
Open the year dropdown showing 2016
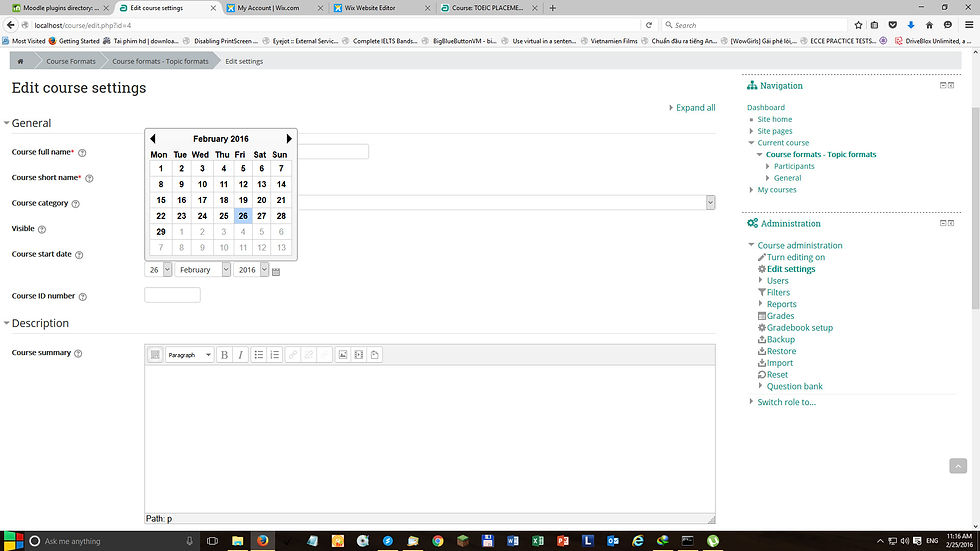251,270
